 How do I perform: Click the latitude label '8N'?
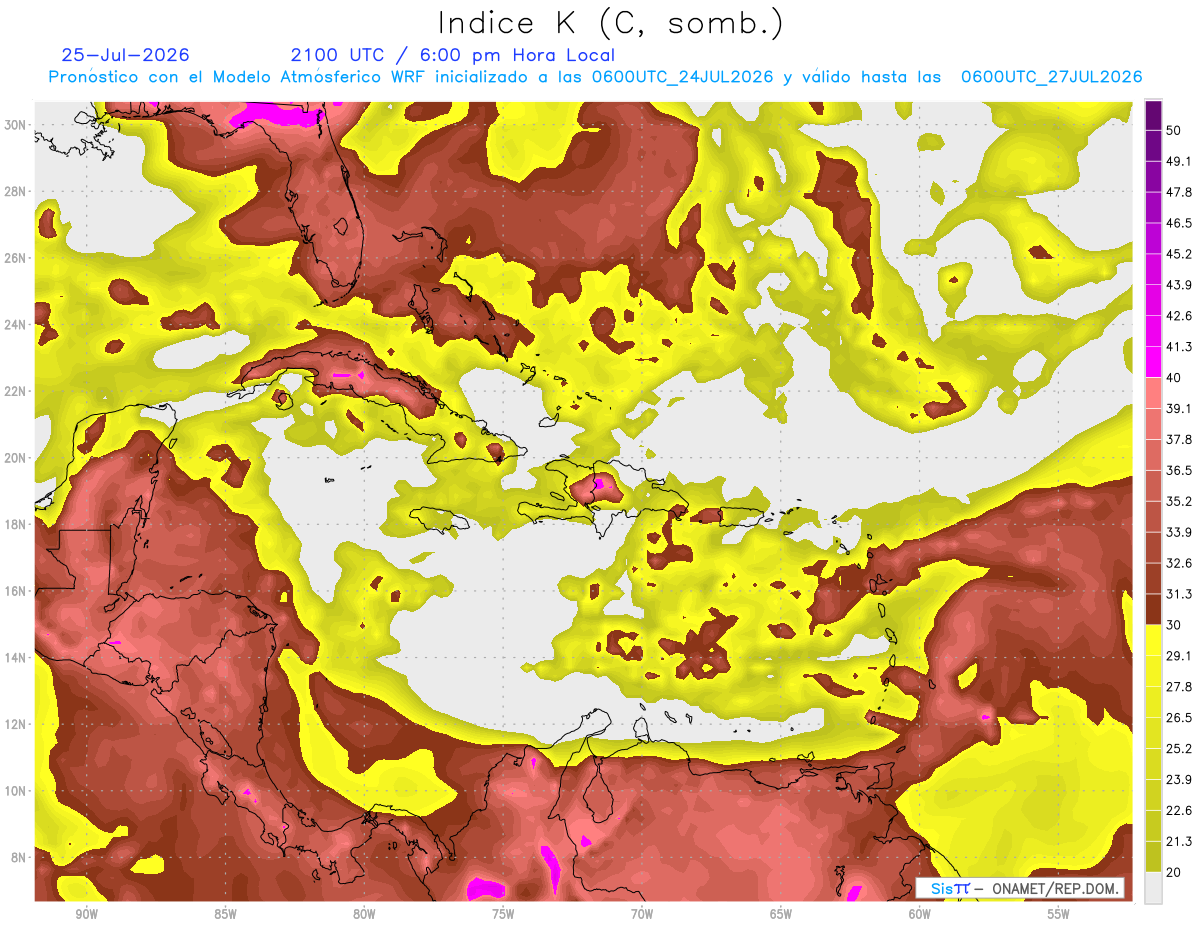(x=19, y=858)
